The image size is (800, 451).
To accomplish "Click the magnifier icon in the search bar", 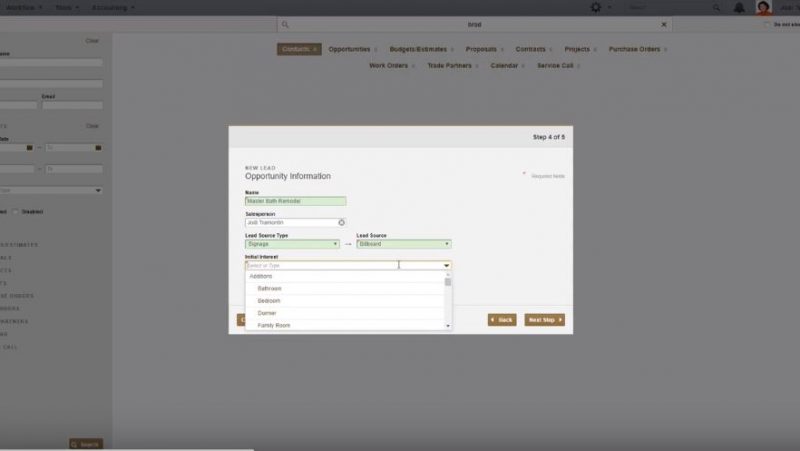I will [x=285, y=24].
